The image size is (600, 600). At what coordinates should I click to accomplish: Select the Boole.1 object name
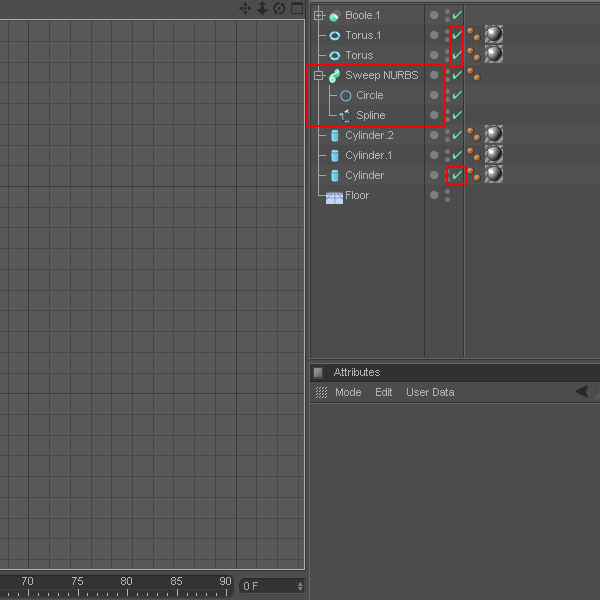coord(363,15)
